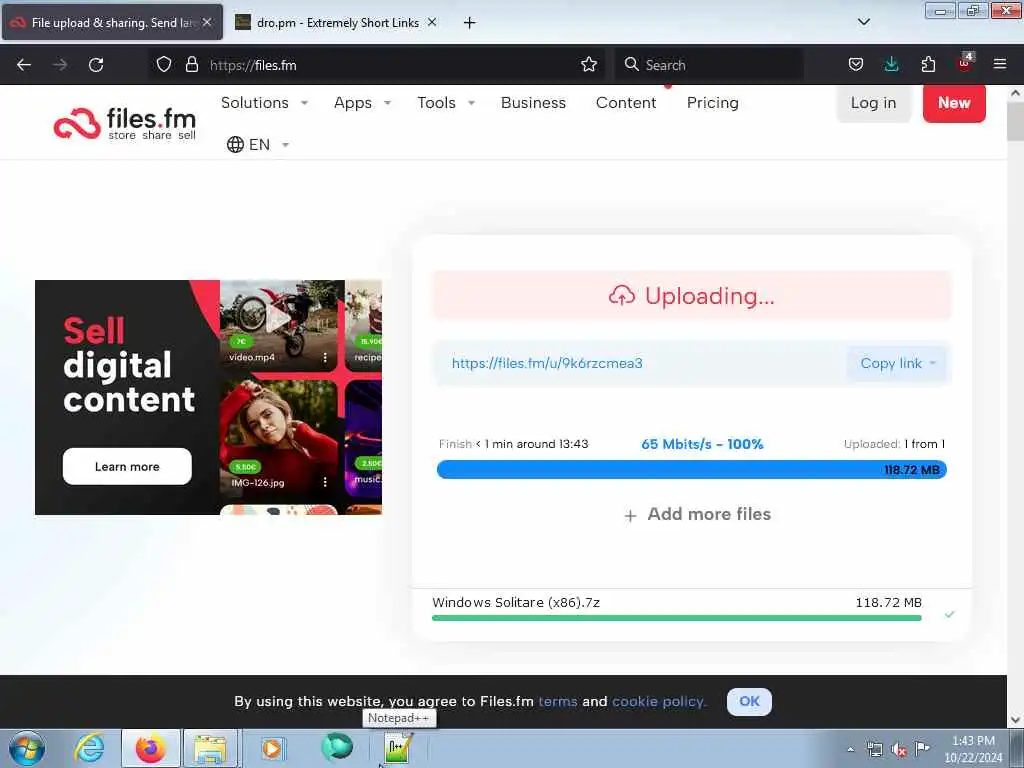This screenshot has height=768, width=1024.
Task: Go back with the browser back arrow
Action: point(24,65)
